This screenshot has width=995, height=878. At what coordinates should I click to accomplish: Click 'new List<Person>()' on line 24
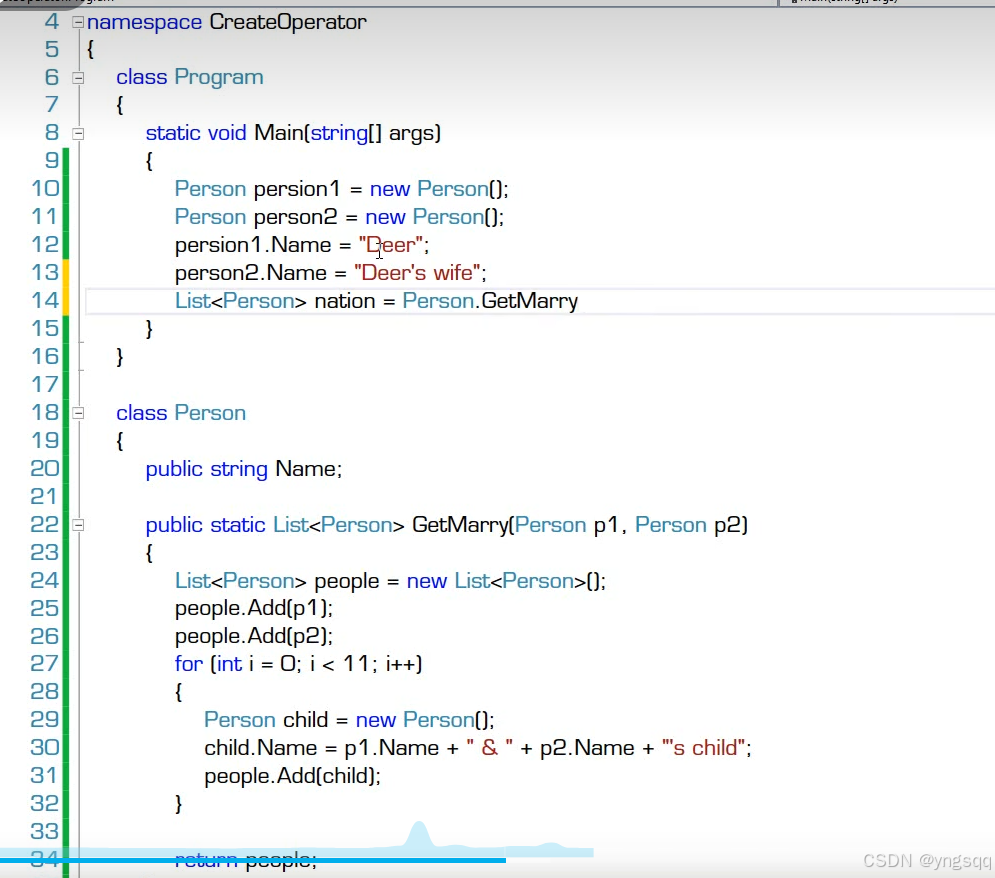503,581
